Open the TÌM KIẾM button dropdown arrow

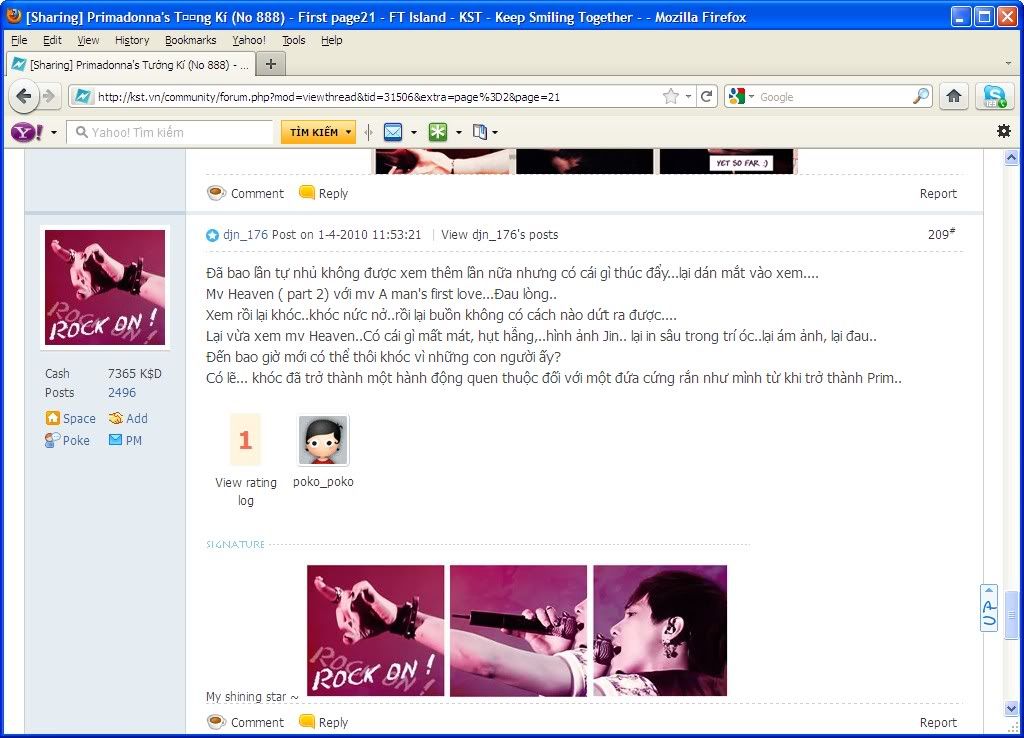coord(348,133)
